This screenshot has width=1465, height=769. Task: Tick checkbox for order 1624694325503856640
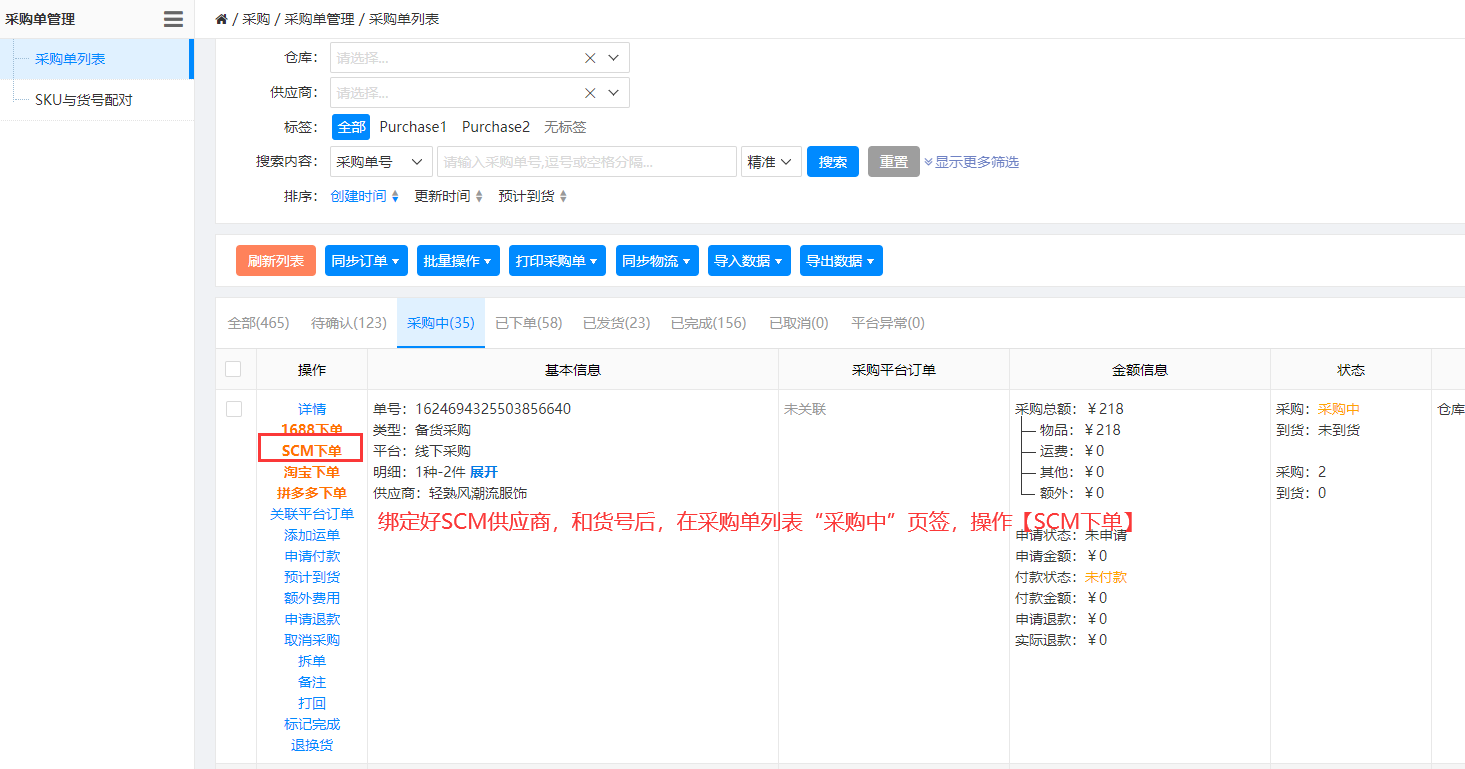tap(233, 409)
